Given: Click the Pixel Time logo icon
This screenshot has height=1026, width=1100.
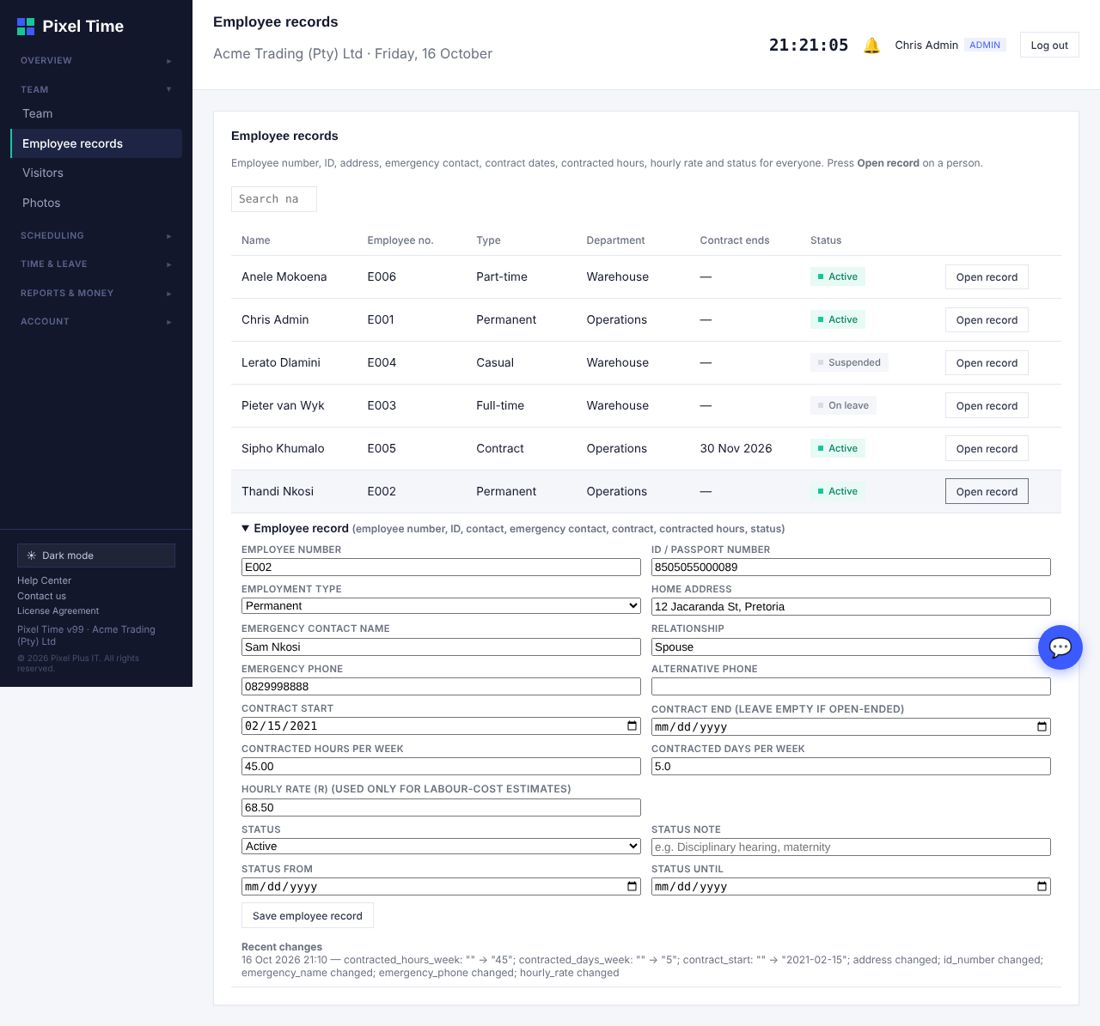Looking at the screenshot, I should (26, 27).
